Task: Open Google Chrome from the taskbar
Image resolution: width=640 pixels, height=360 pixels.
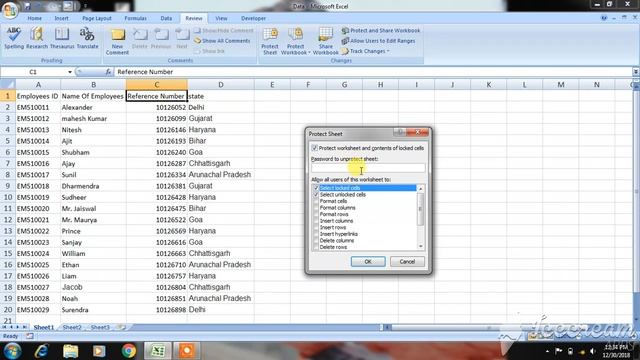Action: click(x=129, y=351)
